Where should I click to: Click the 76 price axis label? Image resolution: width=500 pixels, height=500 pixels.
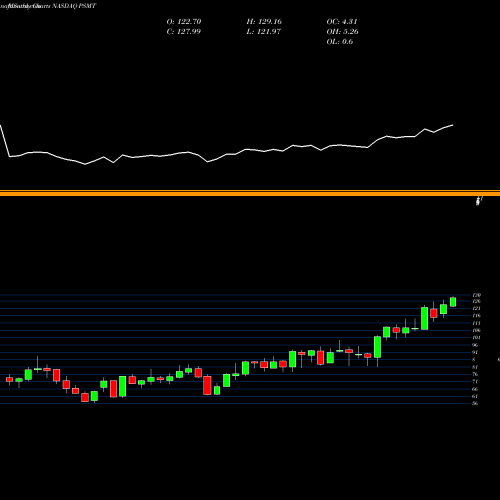point(475,374)
